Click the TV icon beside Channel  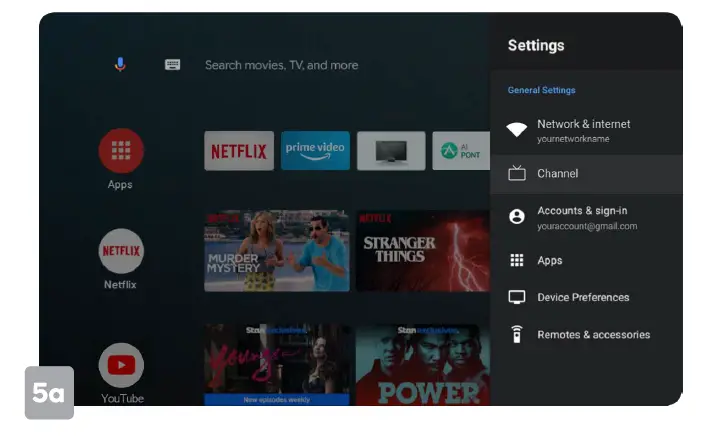point(517,173)
